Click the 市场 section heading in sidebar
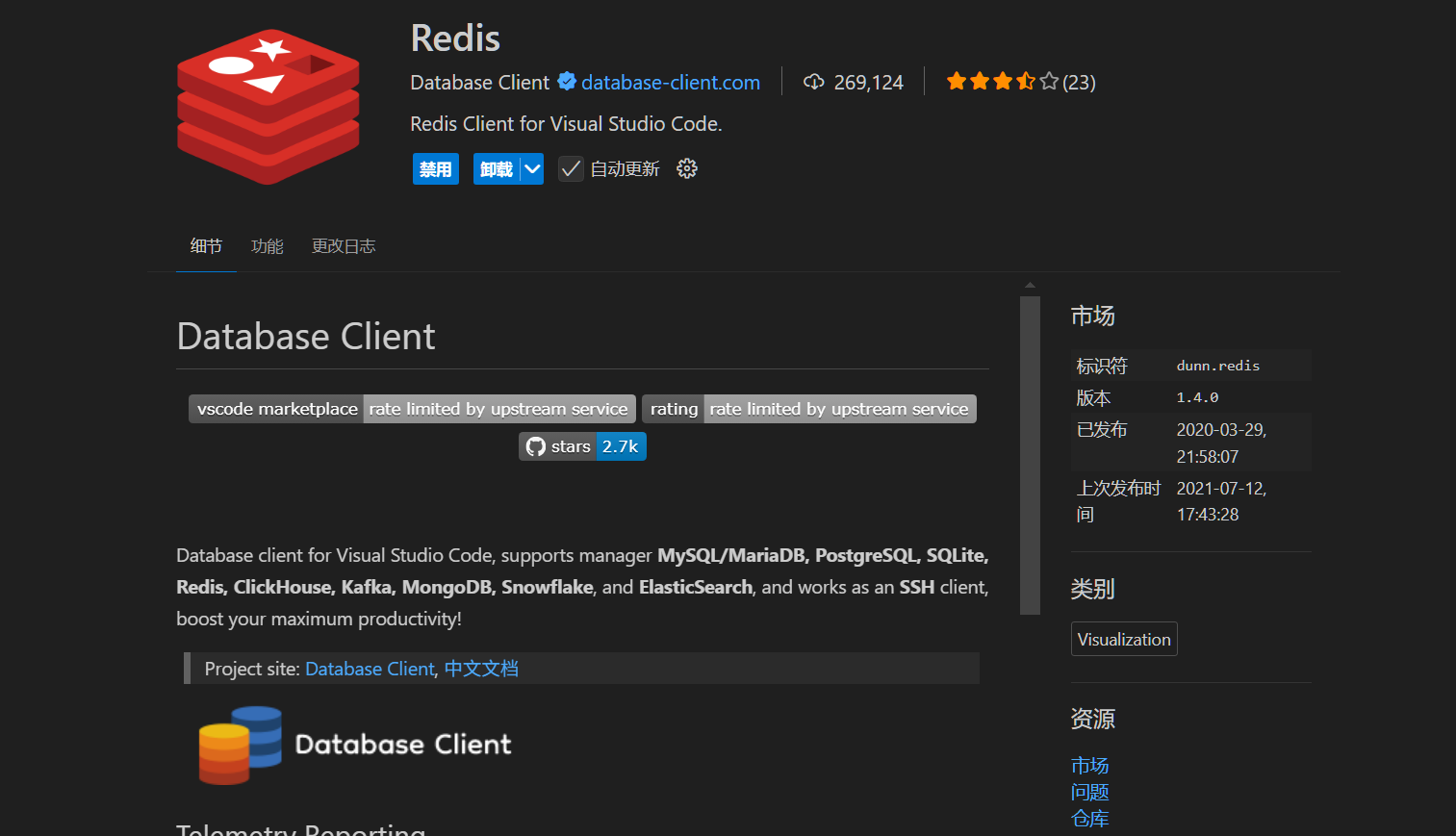Viewport: 1456px width, 836px height. pyautogui.click(x=1093, y=316)
